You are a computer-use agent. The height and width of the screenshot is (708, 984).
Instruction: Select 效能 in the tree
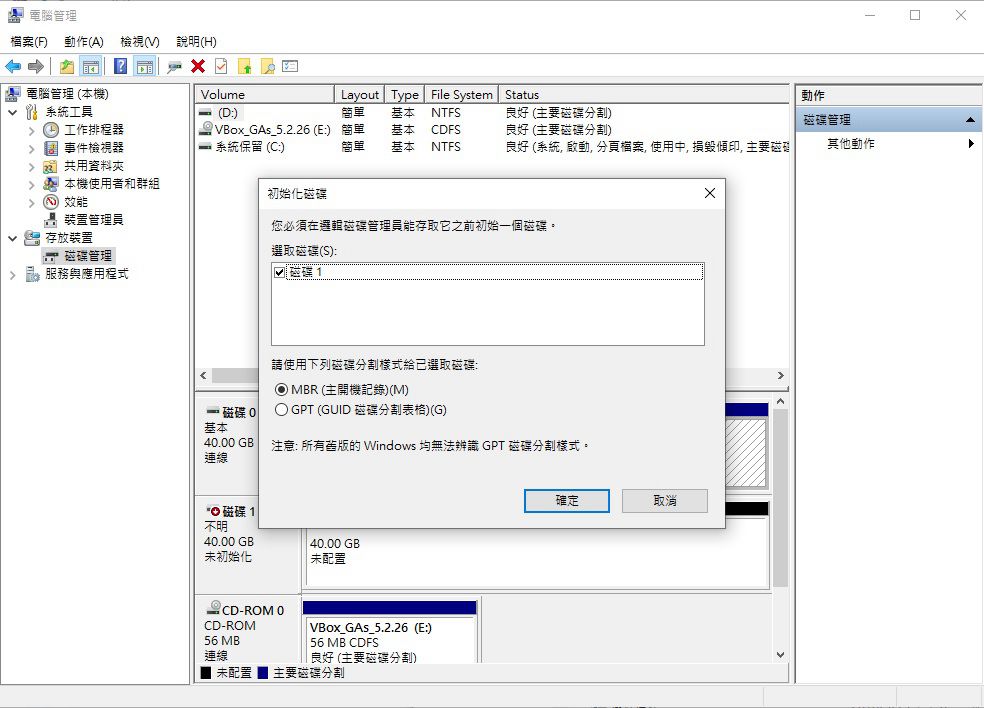(76, 202)
